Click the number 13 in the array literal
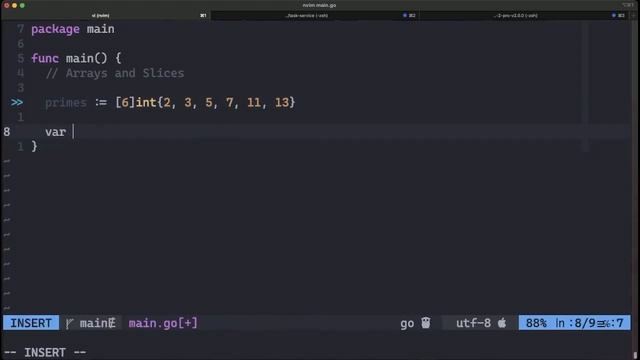The width and height of the screenshot is (640, 360). 282,102
